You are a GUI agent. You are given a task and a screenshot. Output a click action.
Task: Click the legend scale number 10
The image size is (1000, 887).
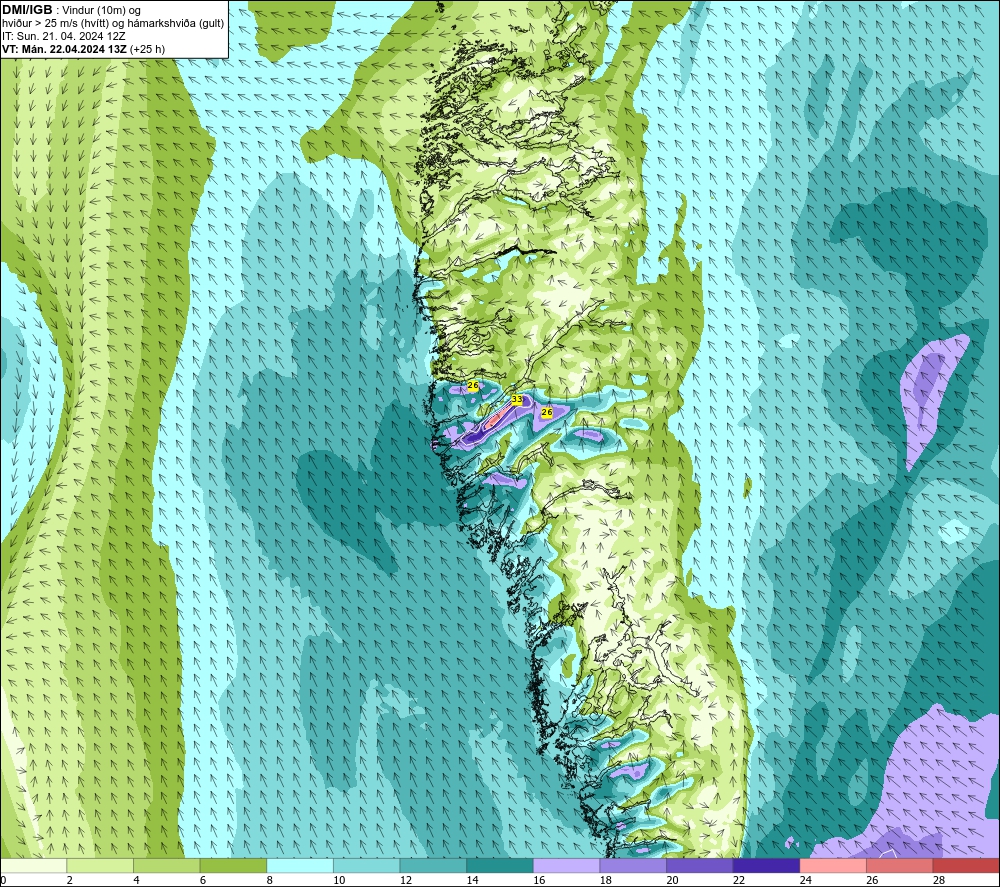point(339,881)
